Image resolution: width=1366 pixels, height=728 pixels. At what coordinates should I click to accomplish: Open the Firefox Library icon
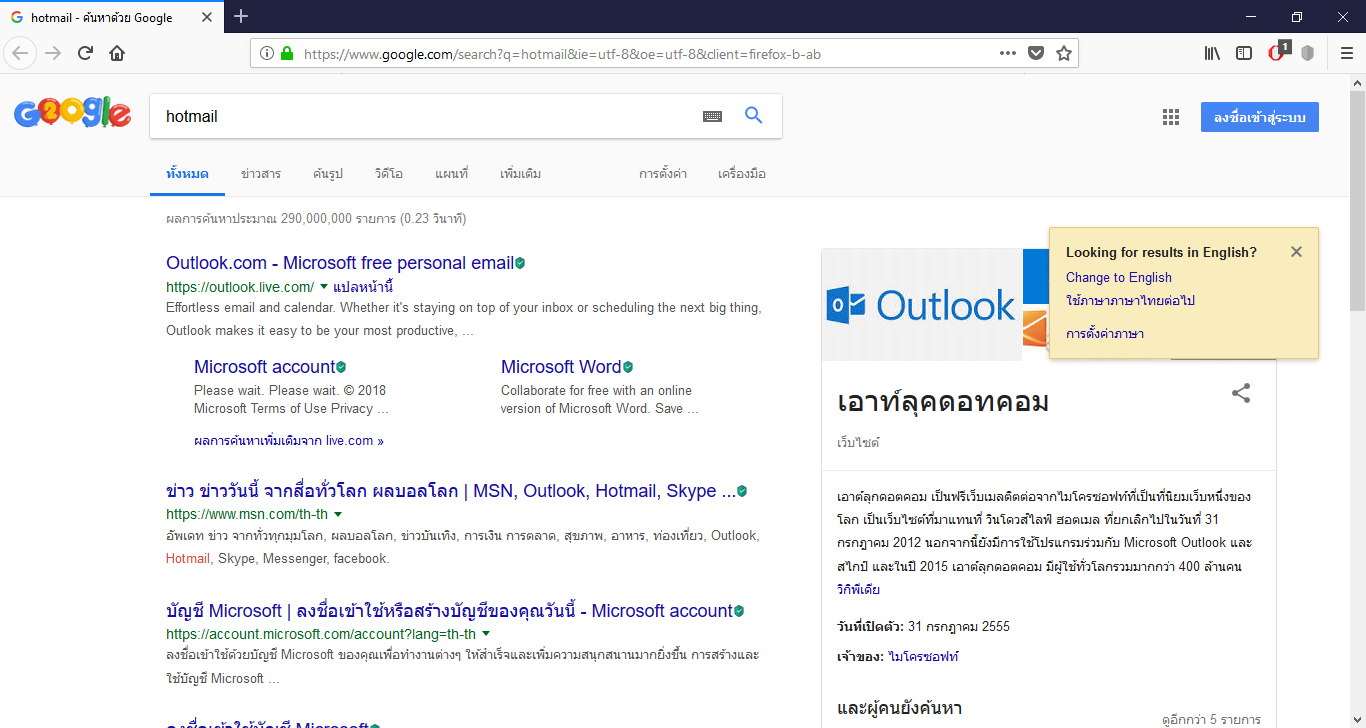coord(1211,53)
